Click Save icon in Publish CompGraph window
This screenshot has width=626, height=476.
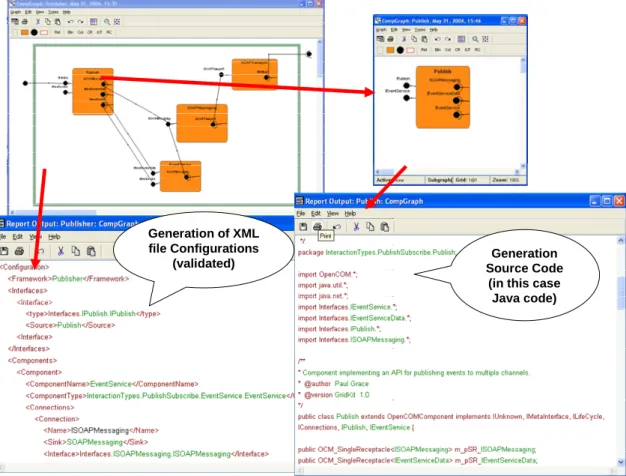(380, 39)
